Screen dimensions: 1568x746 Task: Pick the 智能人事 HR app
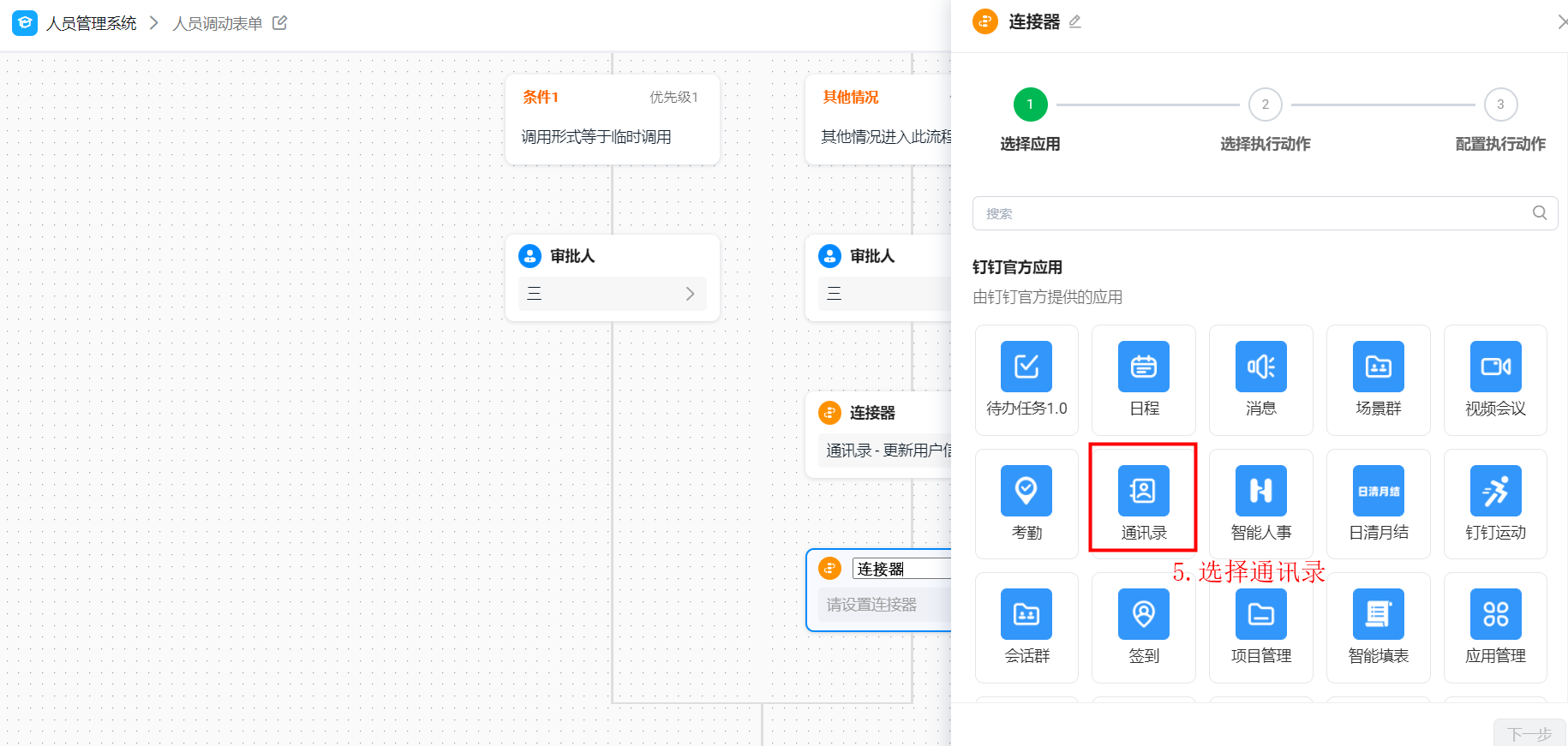1261,504
